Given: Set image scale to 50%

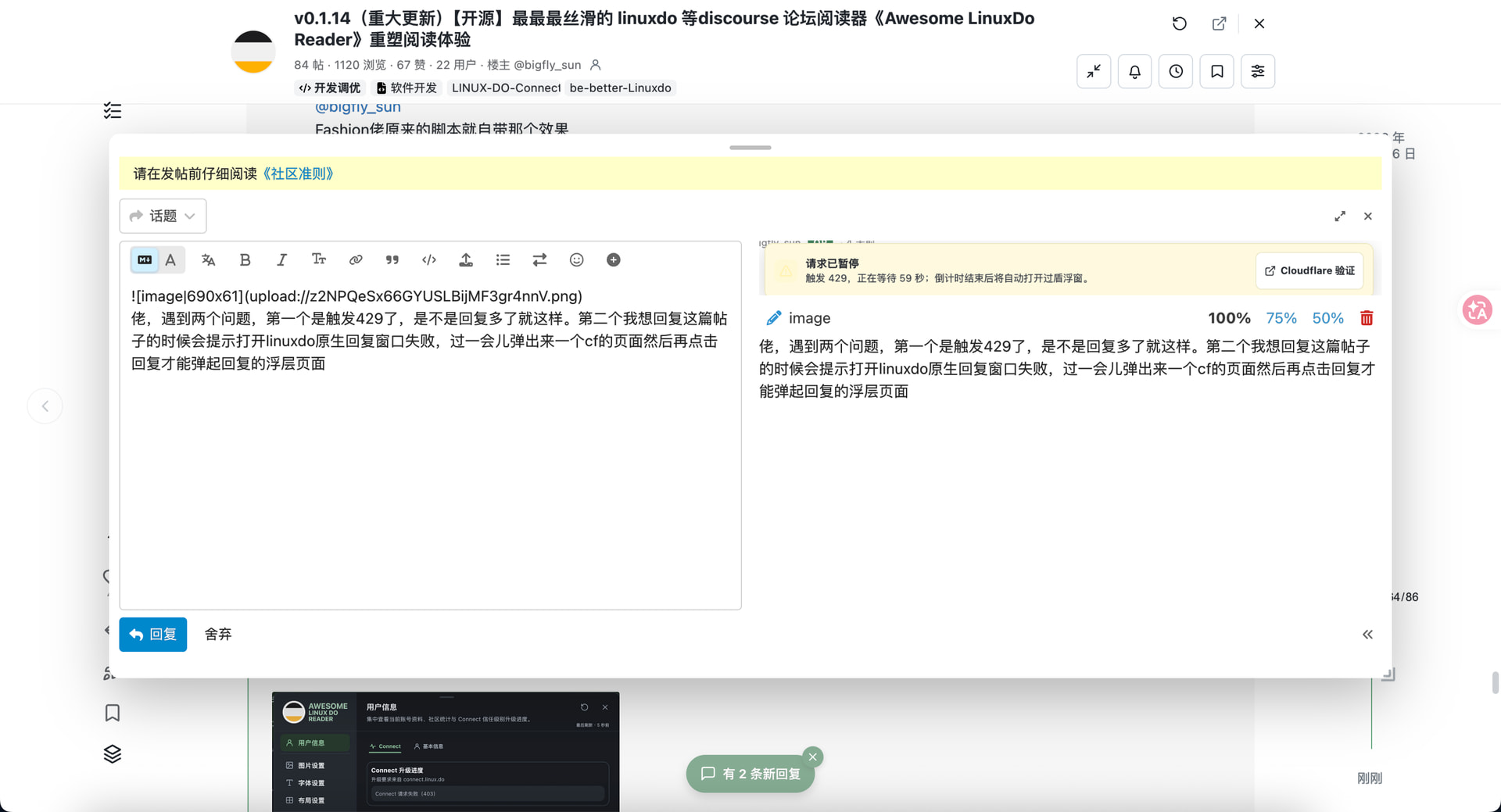Looking at the screenshot, I should pos(1328,318).
